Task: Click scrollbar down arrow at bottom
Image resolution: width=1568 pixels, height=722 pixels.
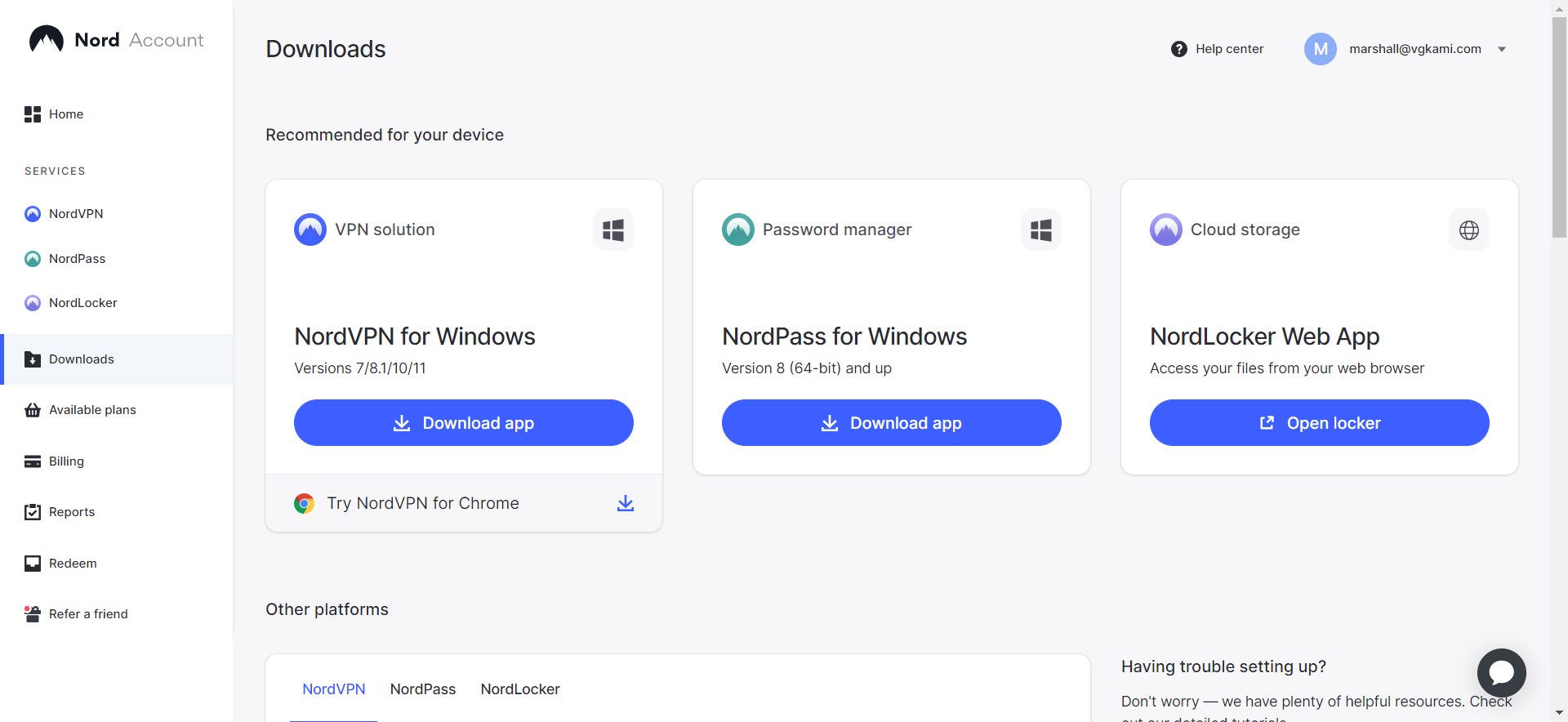Action: tap(1559, 713)
